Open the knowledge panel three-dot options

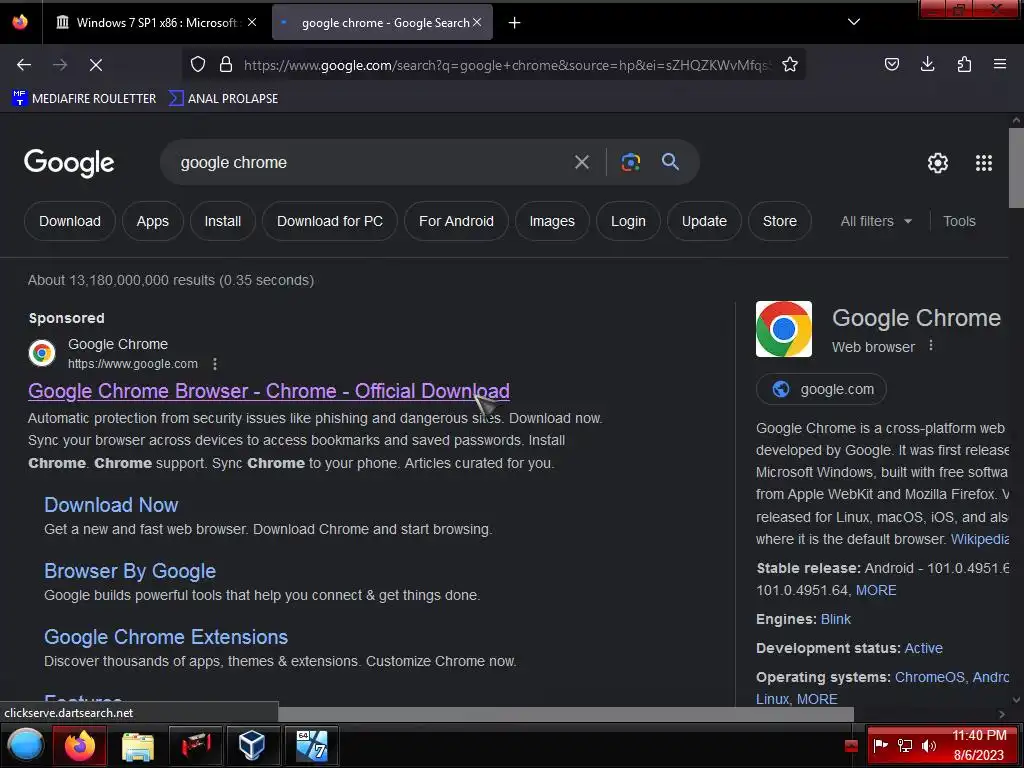pyautogui.click(x=931, y=346)
